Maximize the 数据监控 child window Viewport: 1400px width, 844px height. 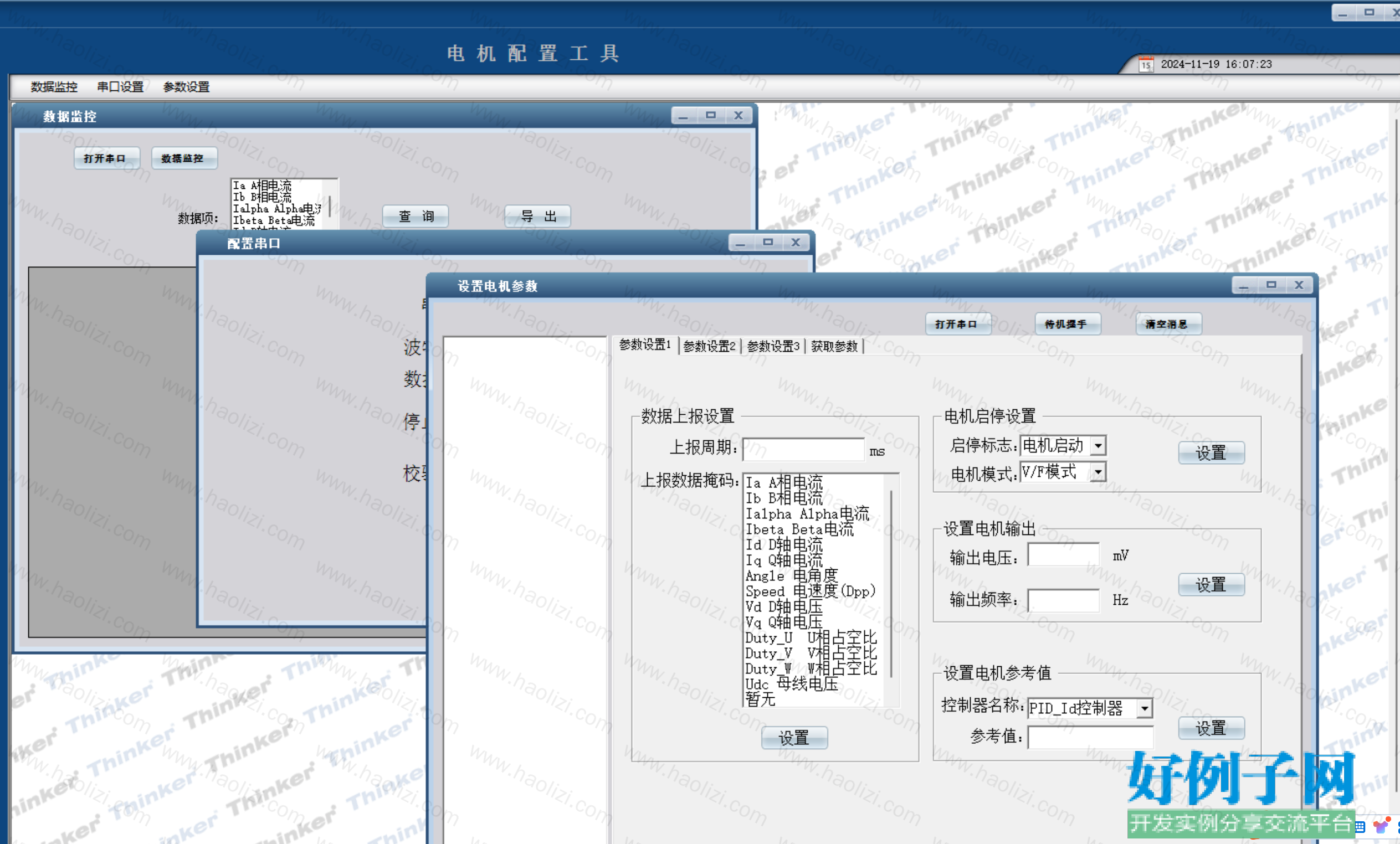711,115
